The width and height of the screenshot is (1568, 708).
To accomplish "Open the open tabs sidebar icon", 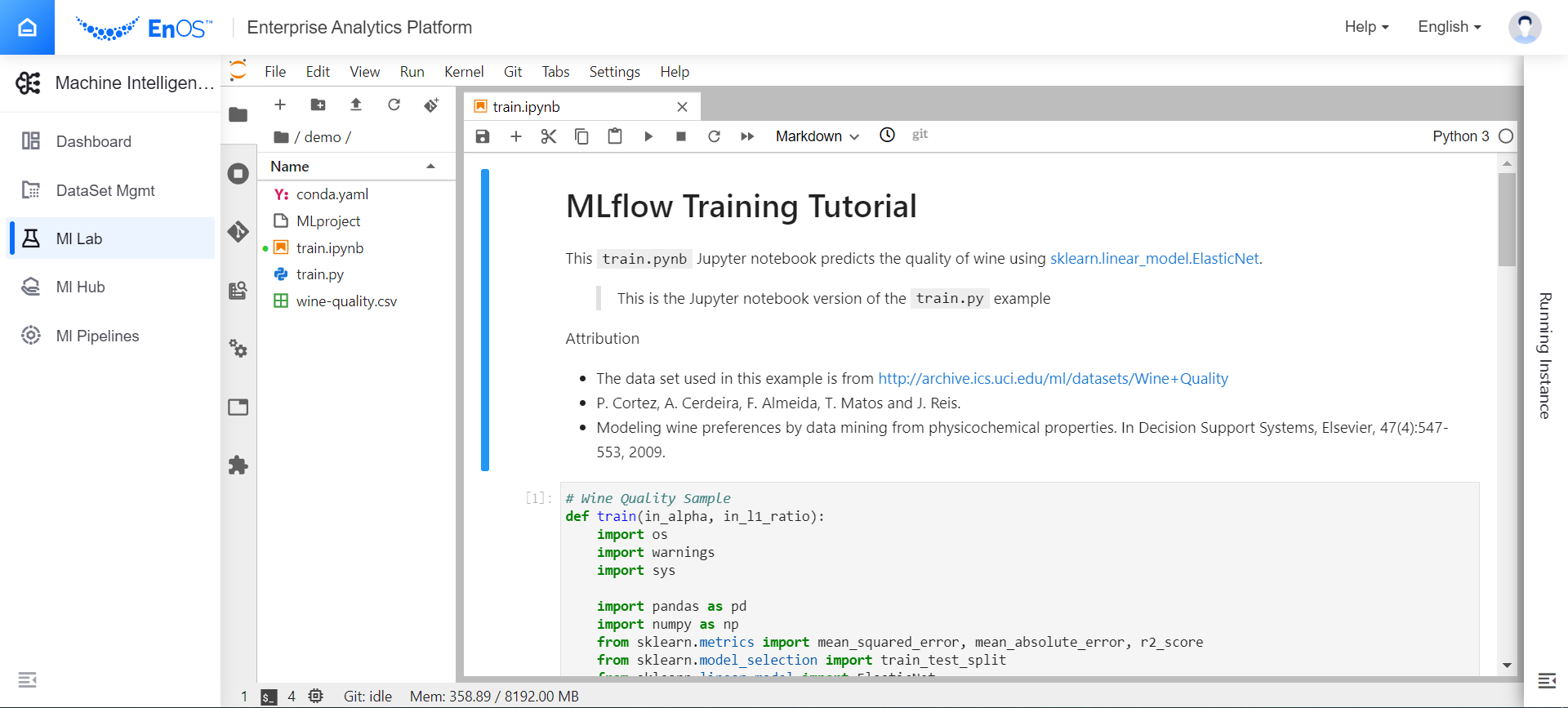I will [x=238, y=407].
